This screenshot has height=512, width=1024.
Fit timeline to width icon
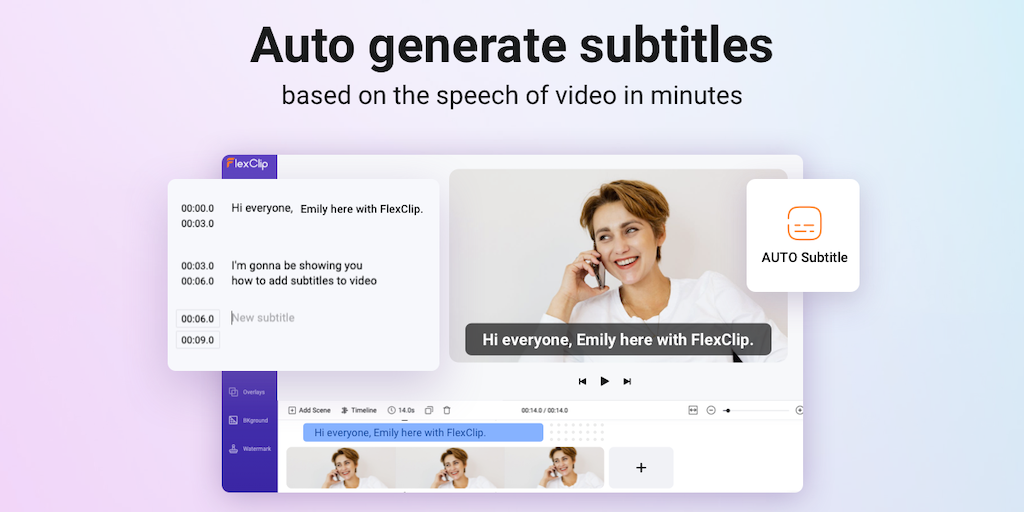pyautogui.click(x=693, y=410)
